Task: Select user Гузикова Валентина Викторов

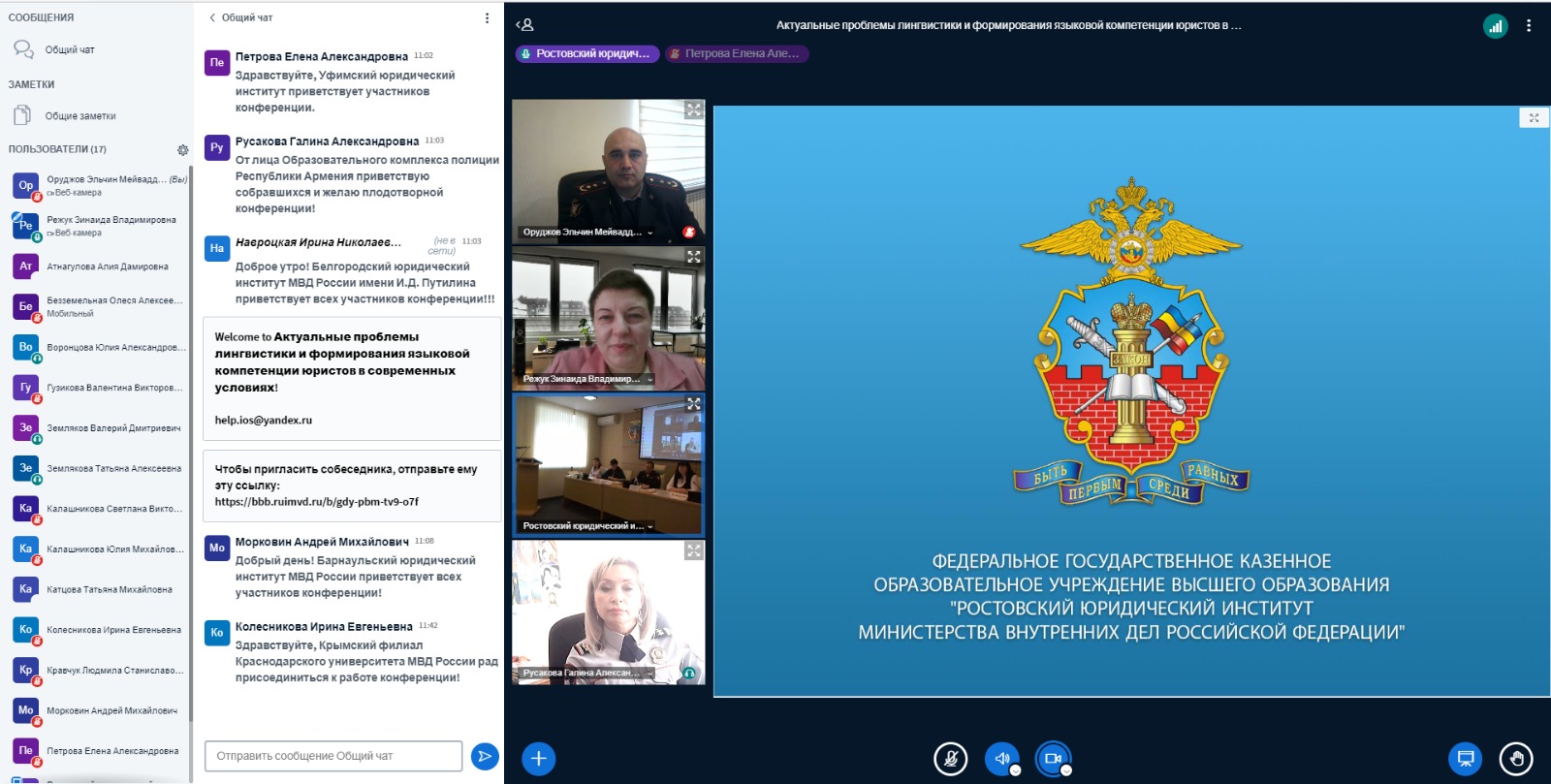Action: (97, 388)
